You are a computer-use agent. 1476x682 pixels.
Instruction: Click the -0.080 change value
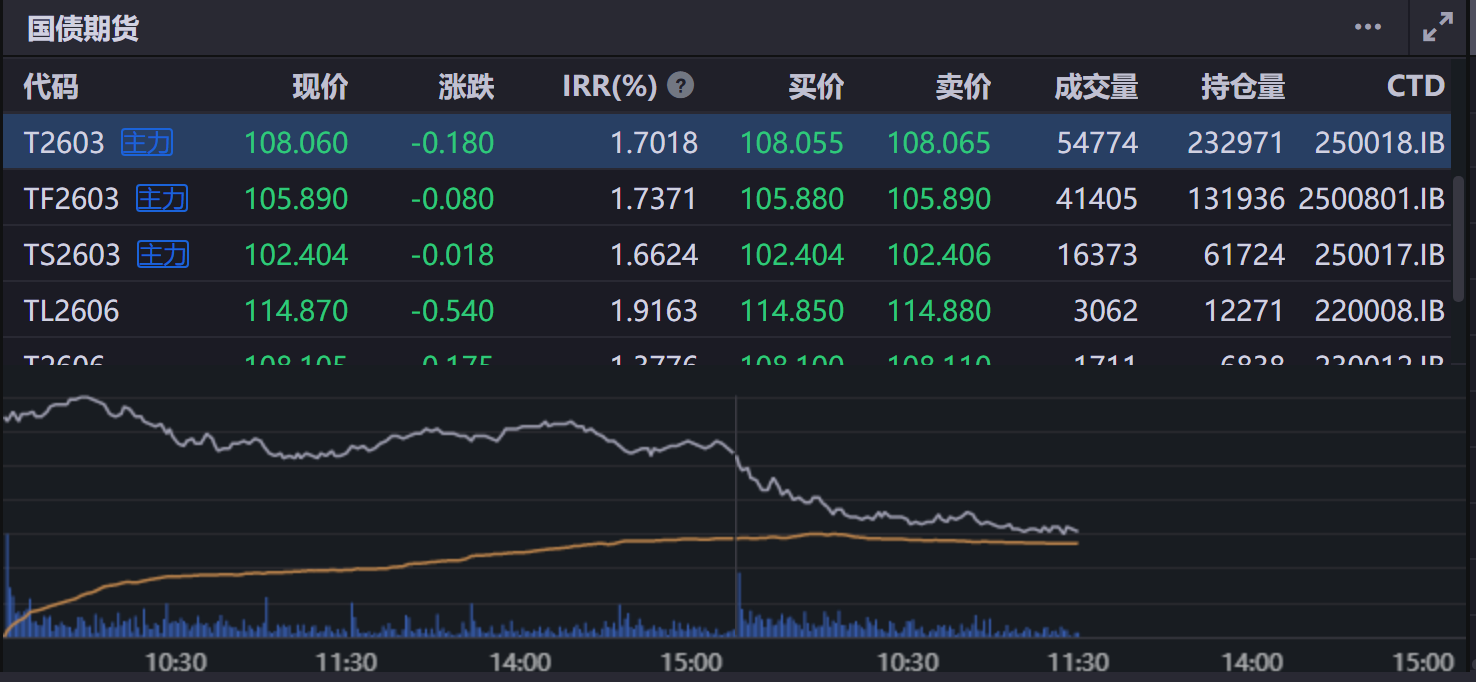(x=452, y=199)
